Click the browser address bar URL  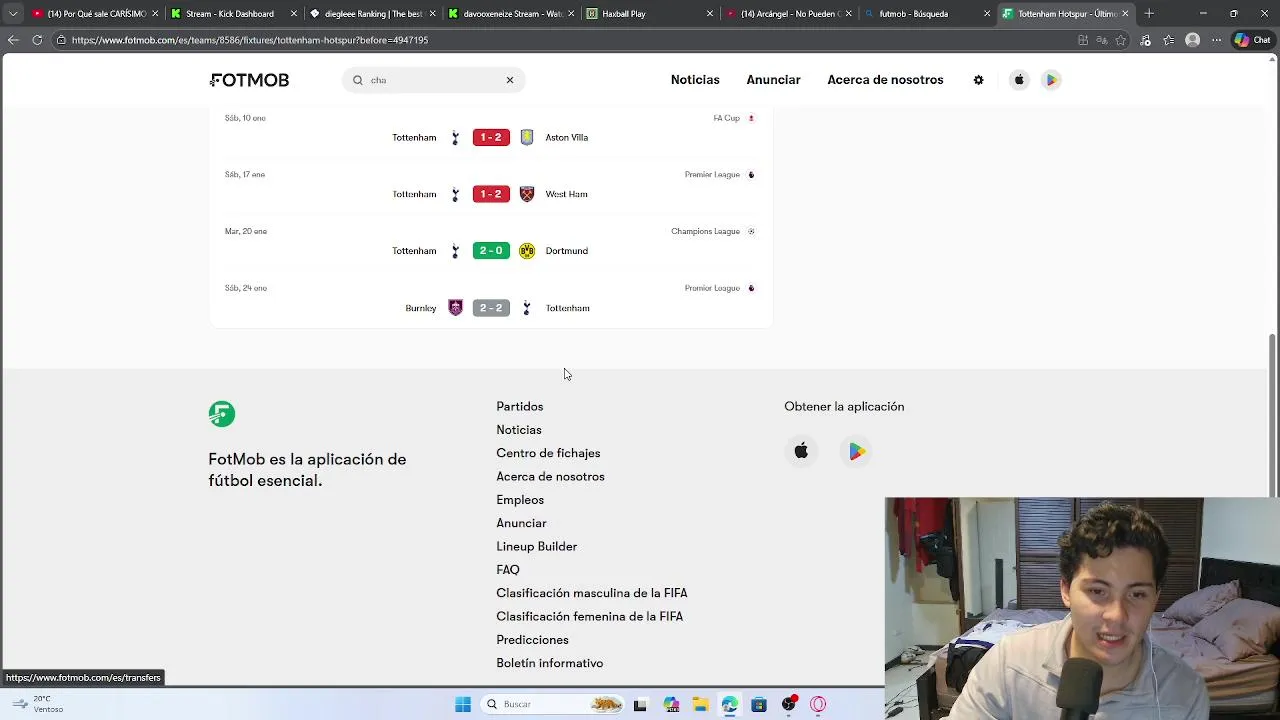(x=250, y=40)
